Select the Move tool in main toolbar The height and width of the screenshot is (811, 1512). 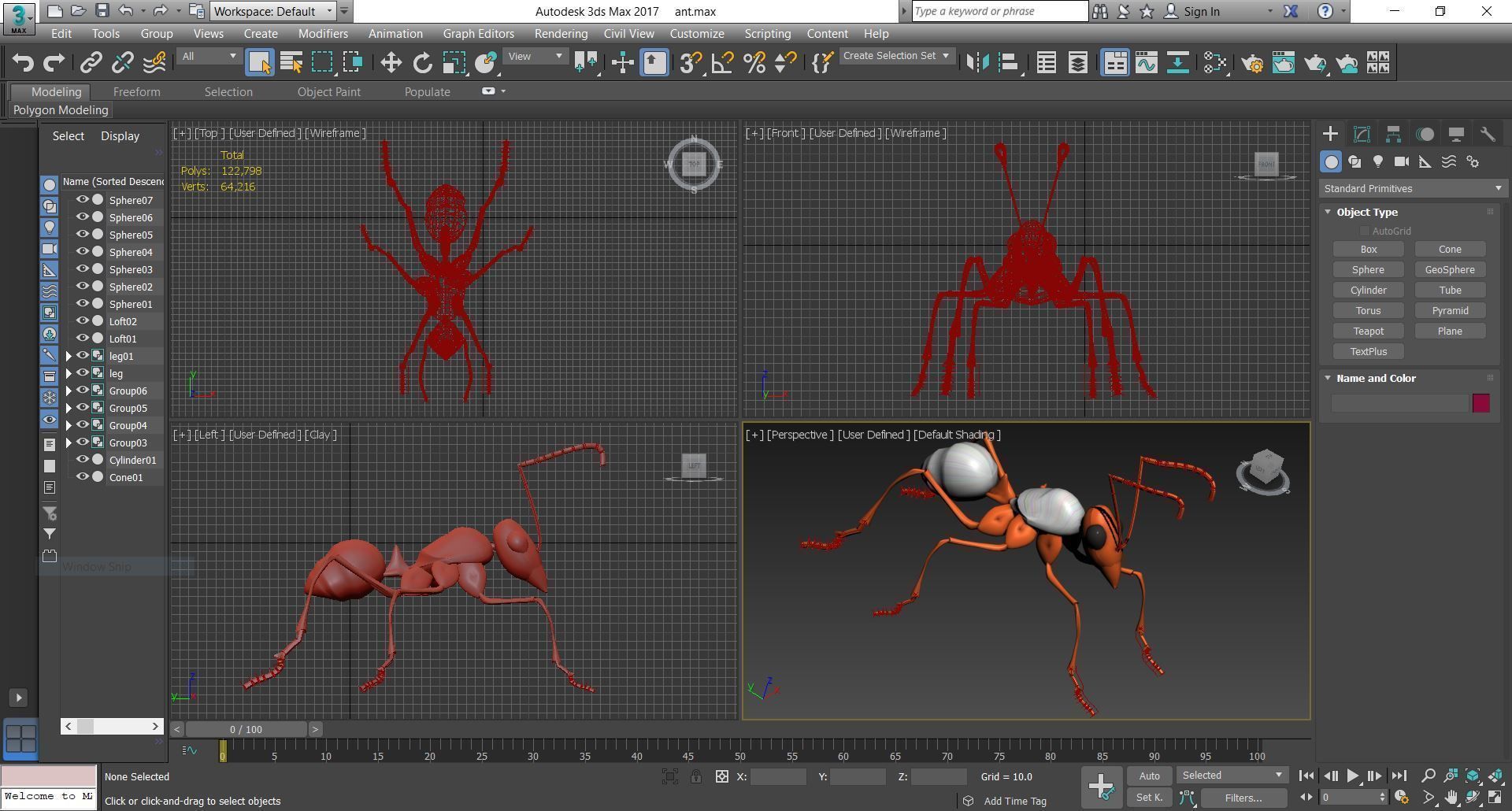tap(391, 62)
